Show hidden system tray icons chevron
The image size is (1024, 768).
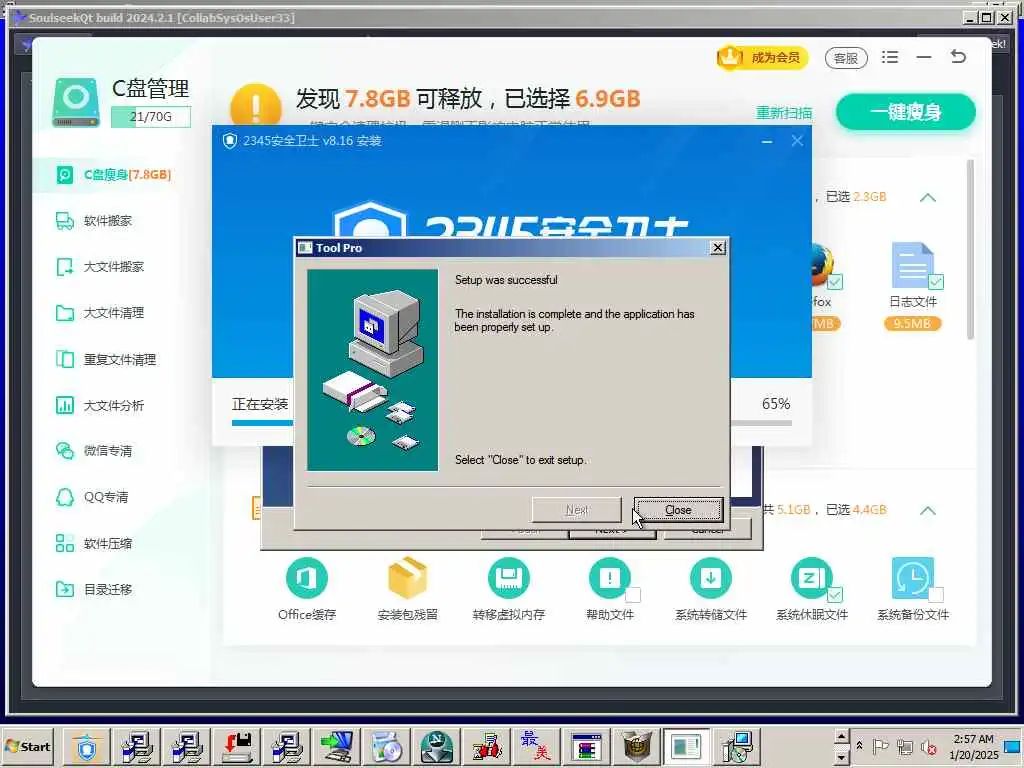coord(859,745)
